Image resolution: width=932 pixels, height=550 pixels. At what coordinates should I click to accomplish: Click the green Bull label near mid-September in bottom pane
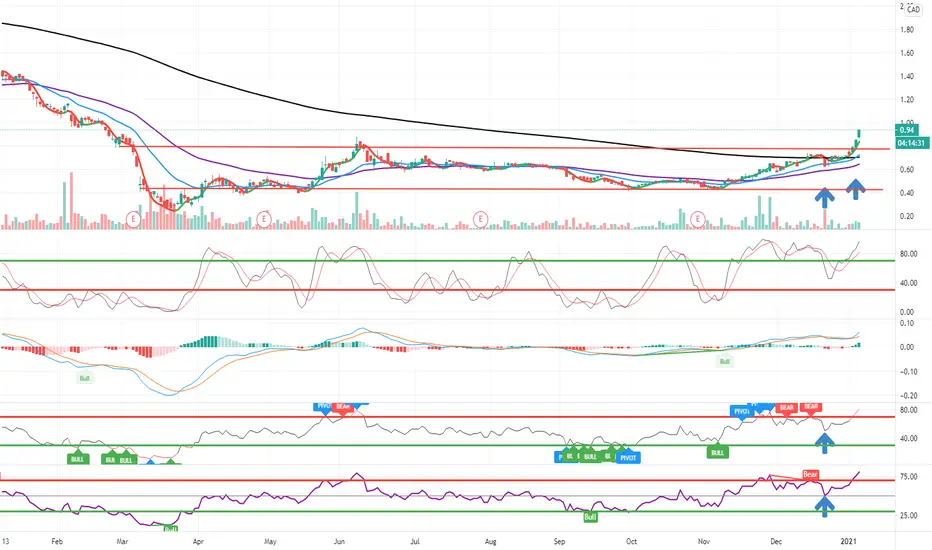590,517
